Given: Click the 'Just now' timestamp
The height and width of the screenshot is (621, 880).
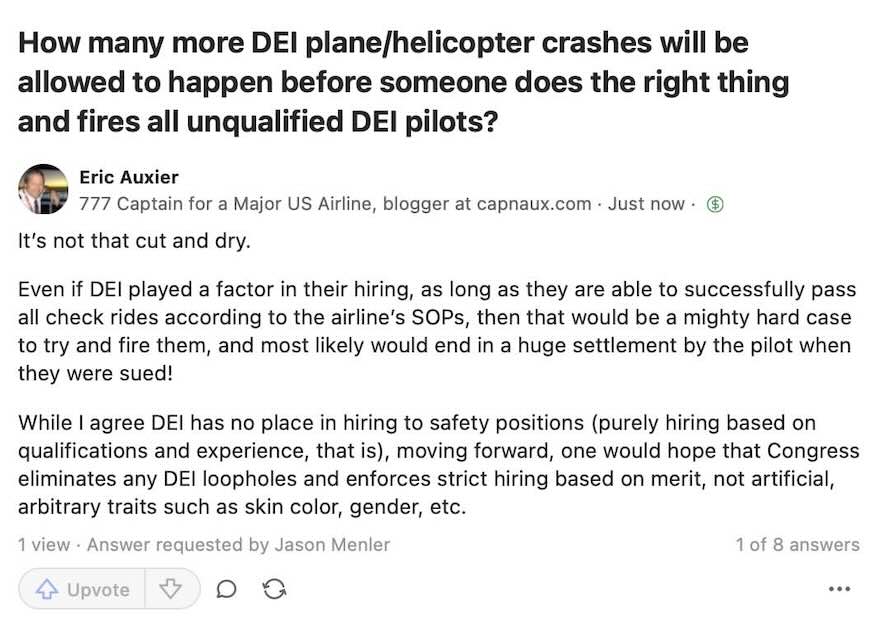Looking at the screenshot, I should (x=646, y=204).
